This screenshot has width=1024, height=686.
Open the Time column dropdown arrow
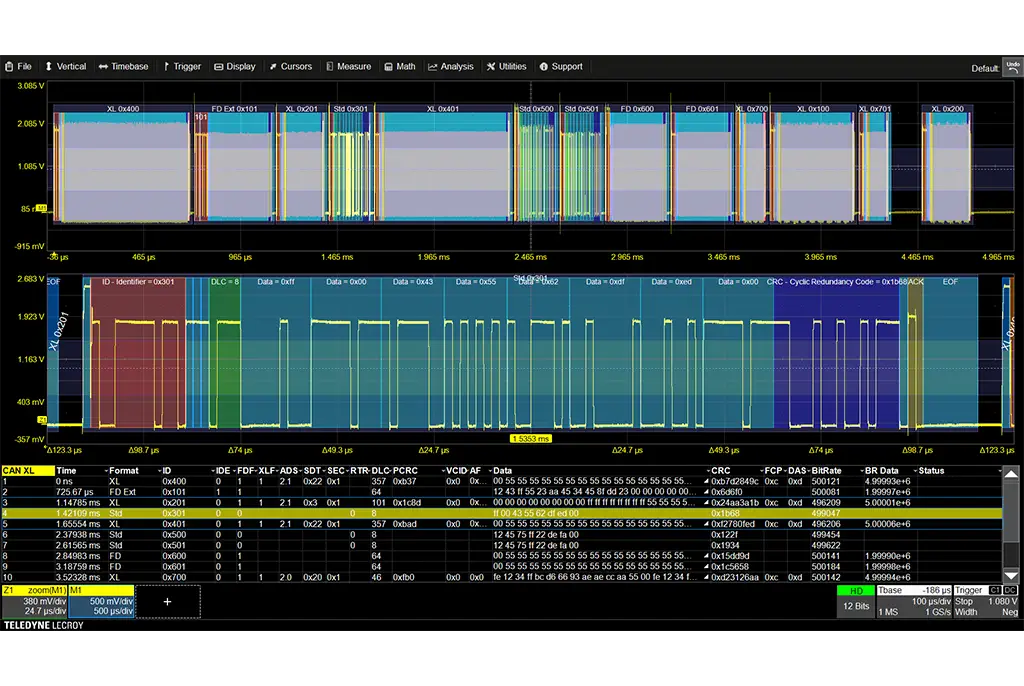pyautogui.click(x=106, y=471)
